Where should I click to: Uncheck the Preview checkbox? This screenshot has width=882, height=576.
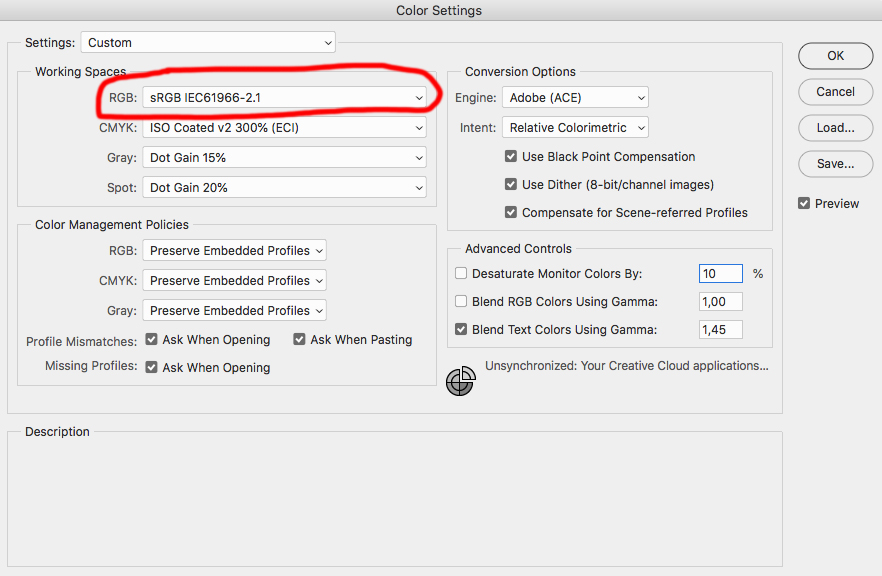tap(804, 203)
